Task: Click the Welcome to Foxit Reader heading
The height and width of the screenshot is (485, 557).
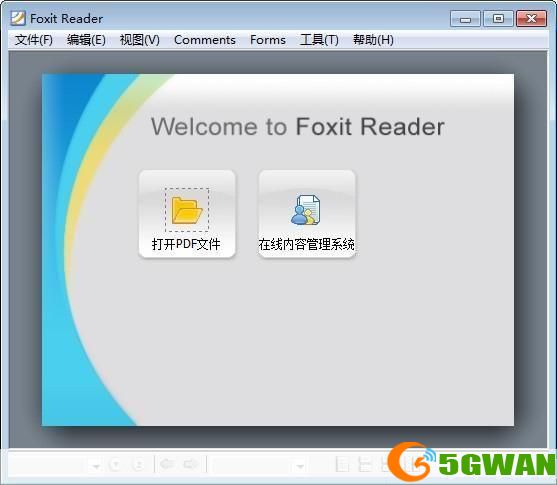Action: [298, 126]
